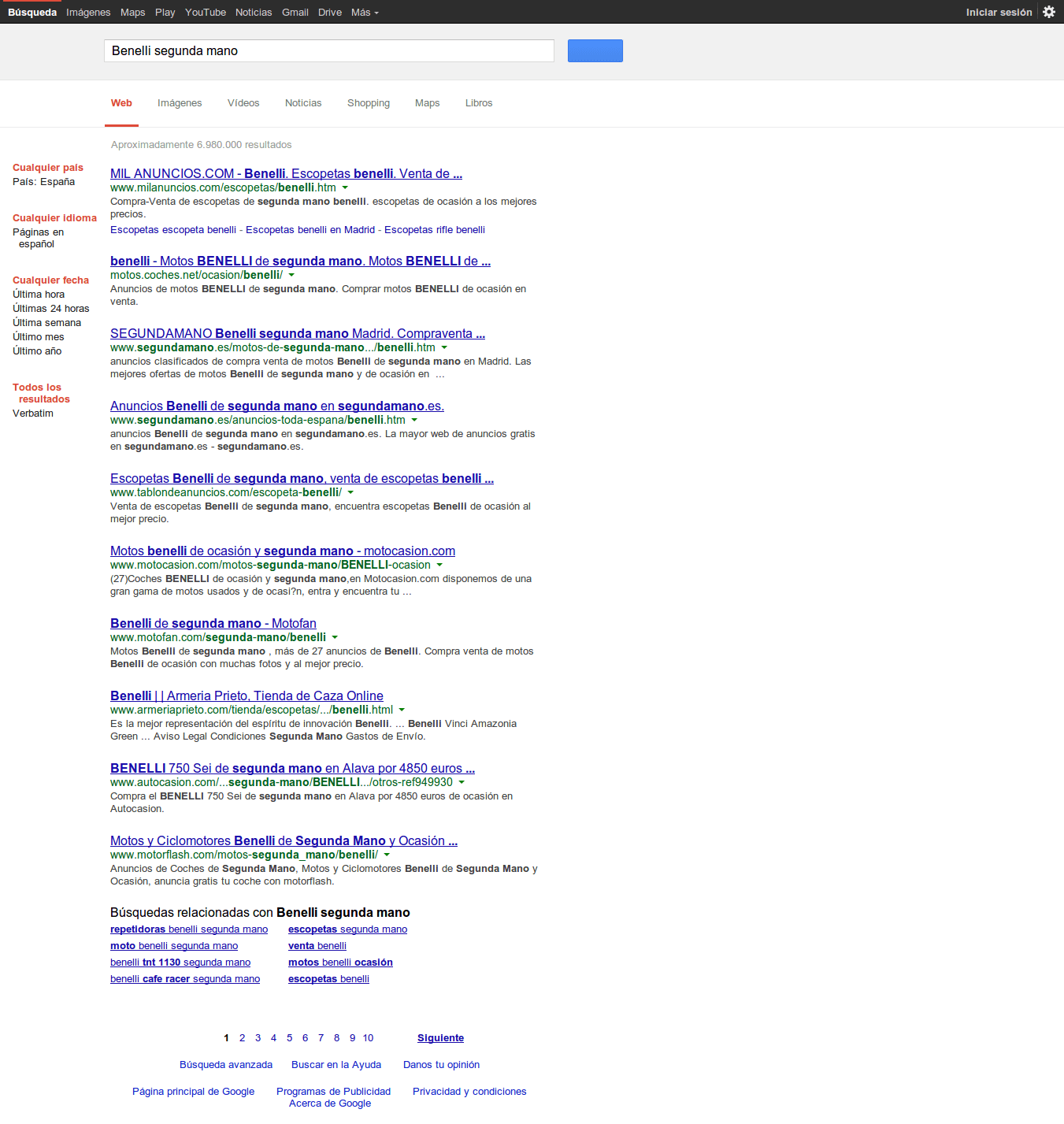Expand arrow next to motofan.com URL
Viewport: 1064px width, 1124px height.
pos(335,637)
